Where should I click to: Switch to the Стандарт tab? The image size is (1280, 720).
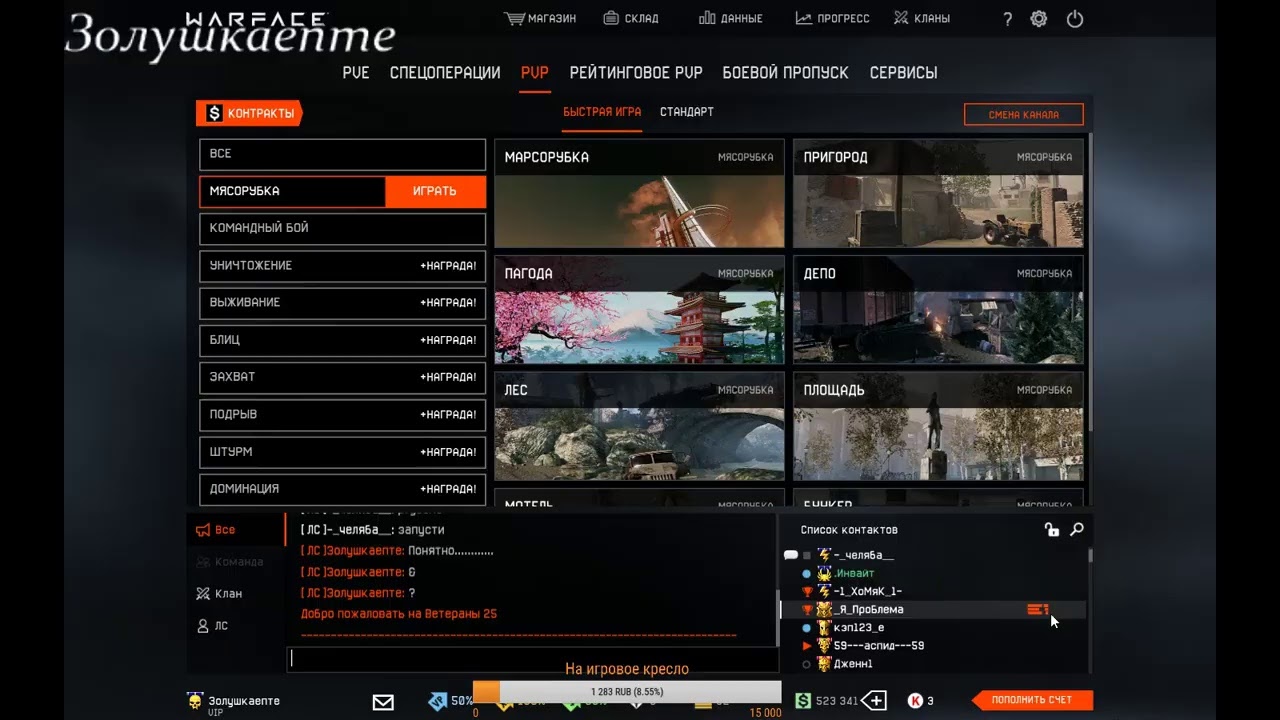[x=687, y=112]
